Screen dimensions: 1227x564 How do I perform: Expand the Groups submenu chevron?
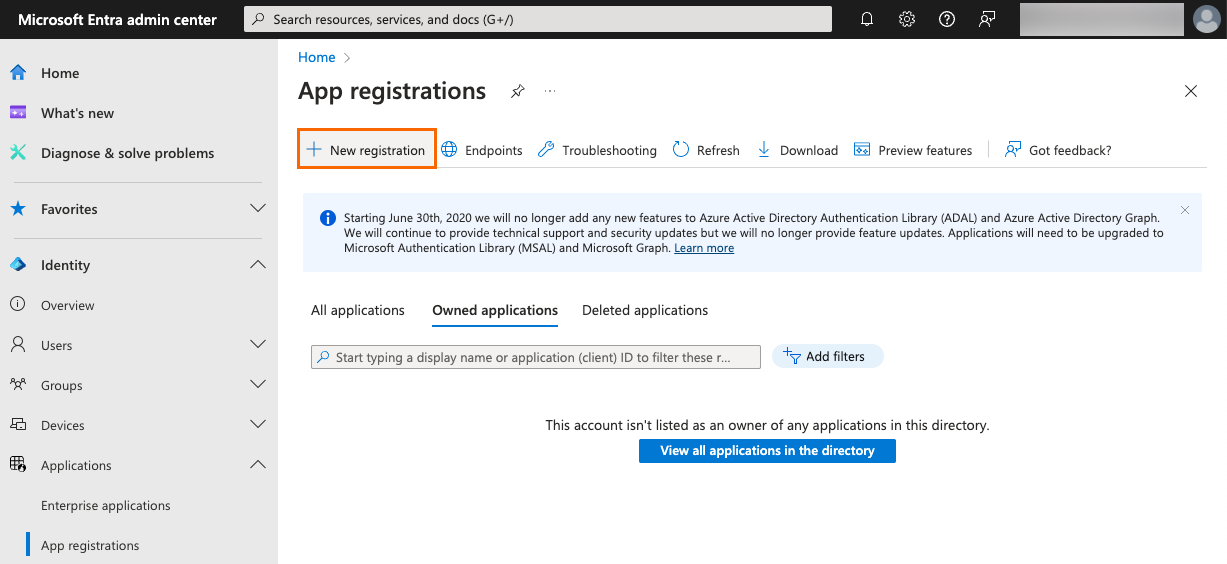[258, 385]
